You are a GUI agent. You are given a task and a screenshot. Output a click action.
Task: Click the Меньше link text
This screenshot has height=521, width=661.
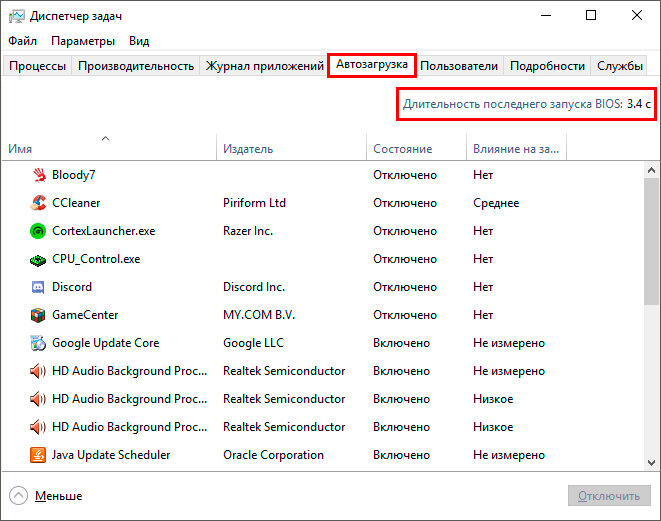(58, 496)
